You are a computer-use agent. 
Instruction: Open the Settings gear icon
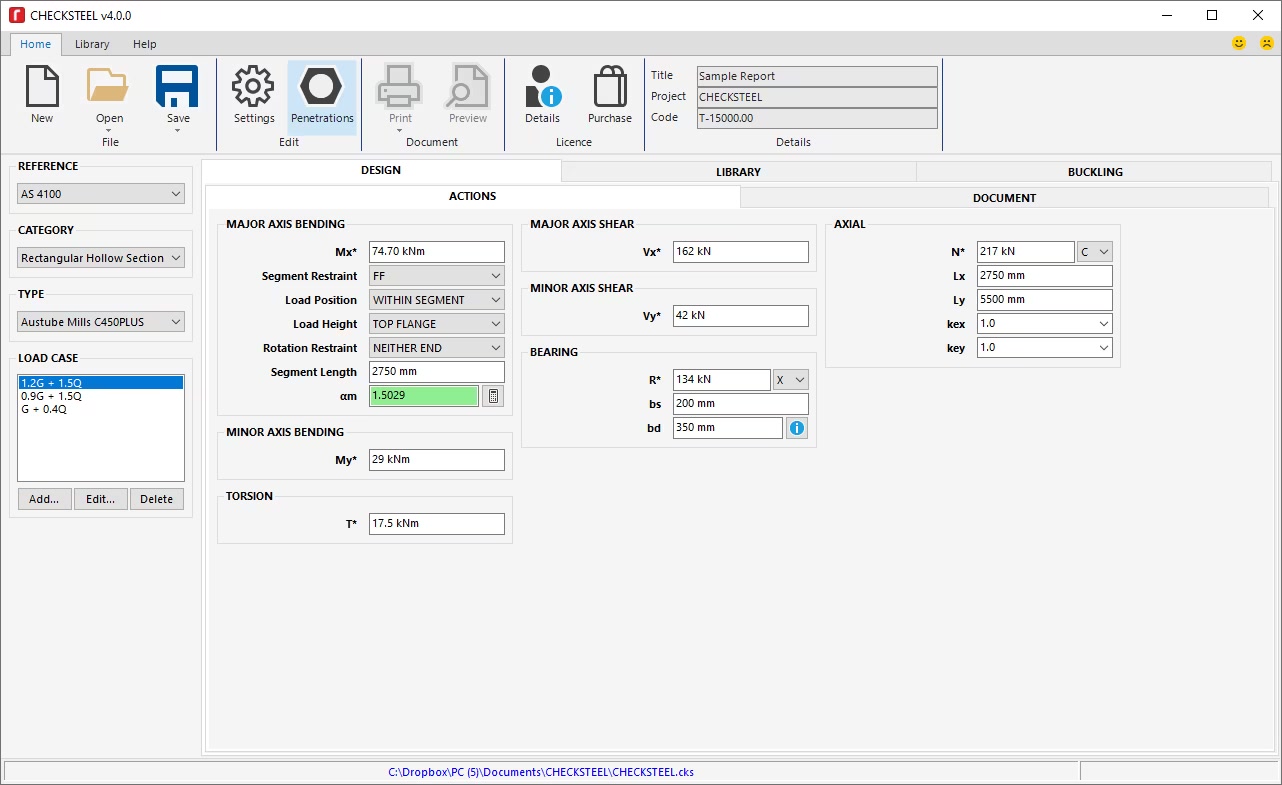[x=254, y=88]
